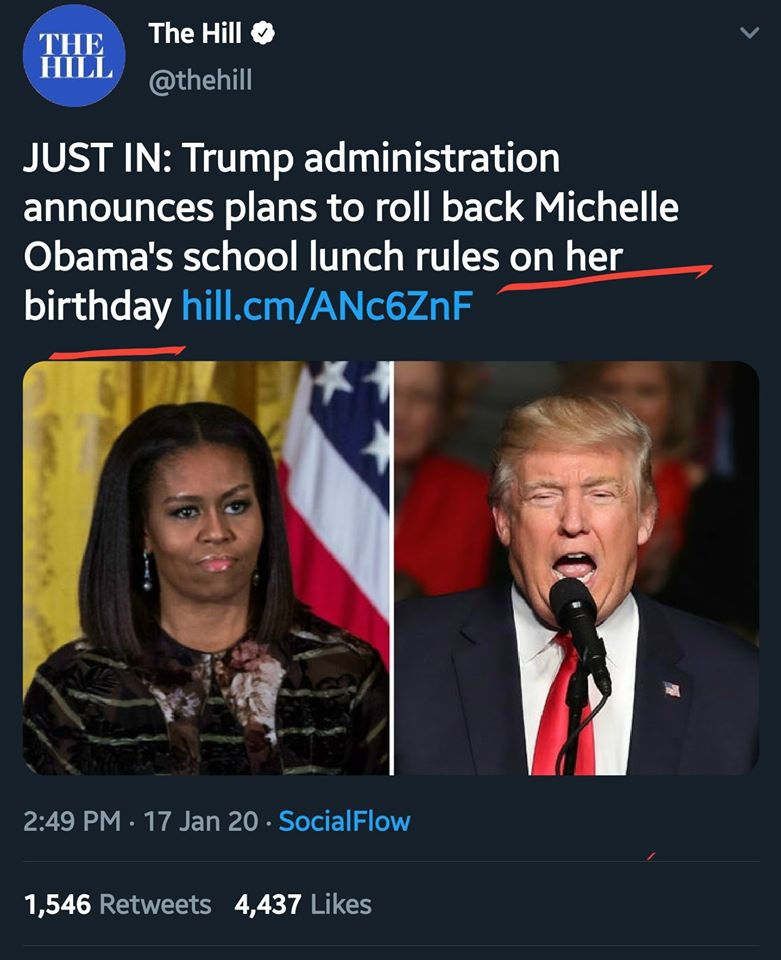This screenshot has height=960, width=781.
Task: Click the flag lapel pin on the suit
Action: point(671,688)
